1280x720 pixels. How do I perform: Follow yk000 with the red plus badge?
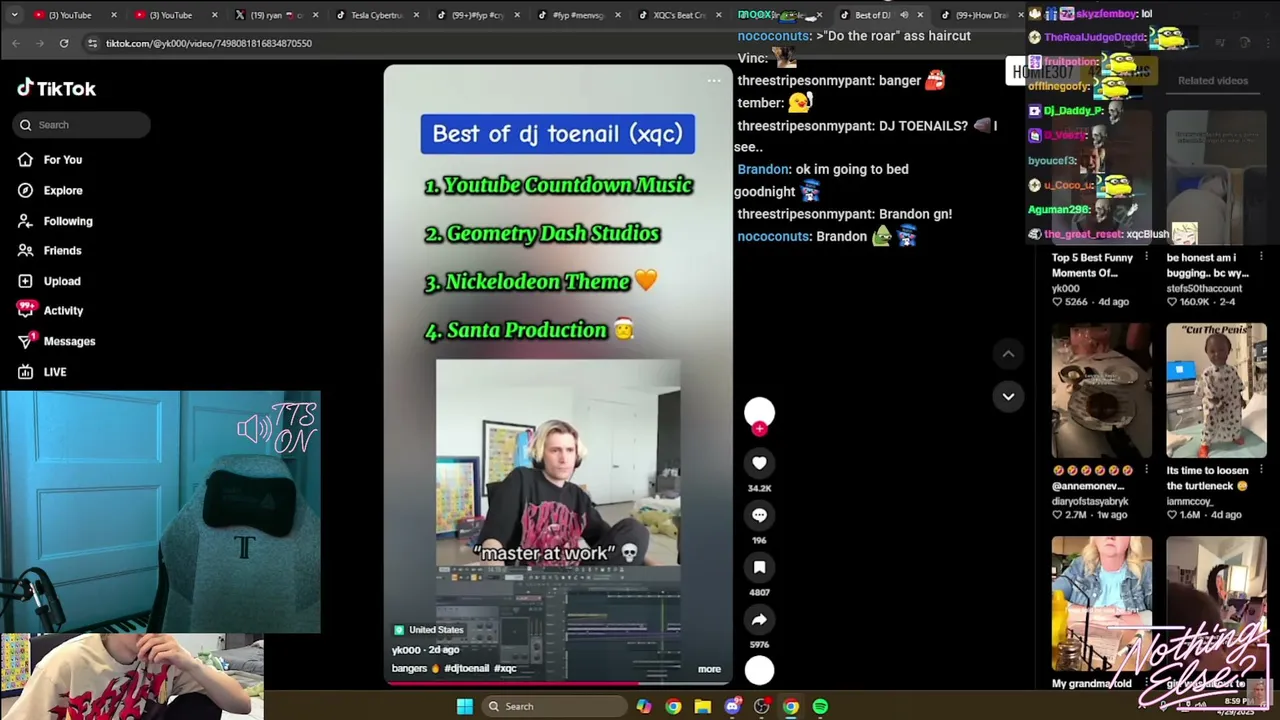click(759, 429)
